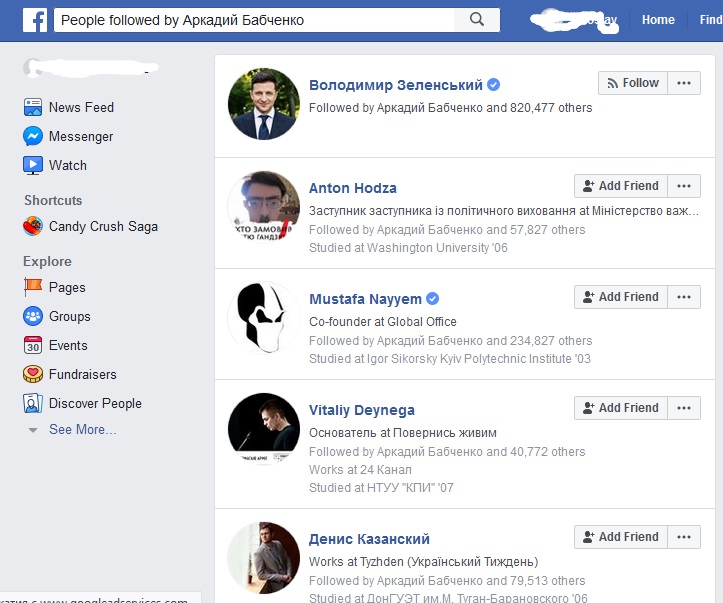Go to Home in top bar
Viewport: 723px width, 603px height.
658,20
